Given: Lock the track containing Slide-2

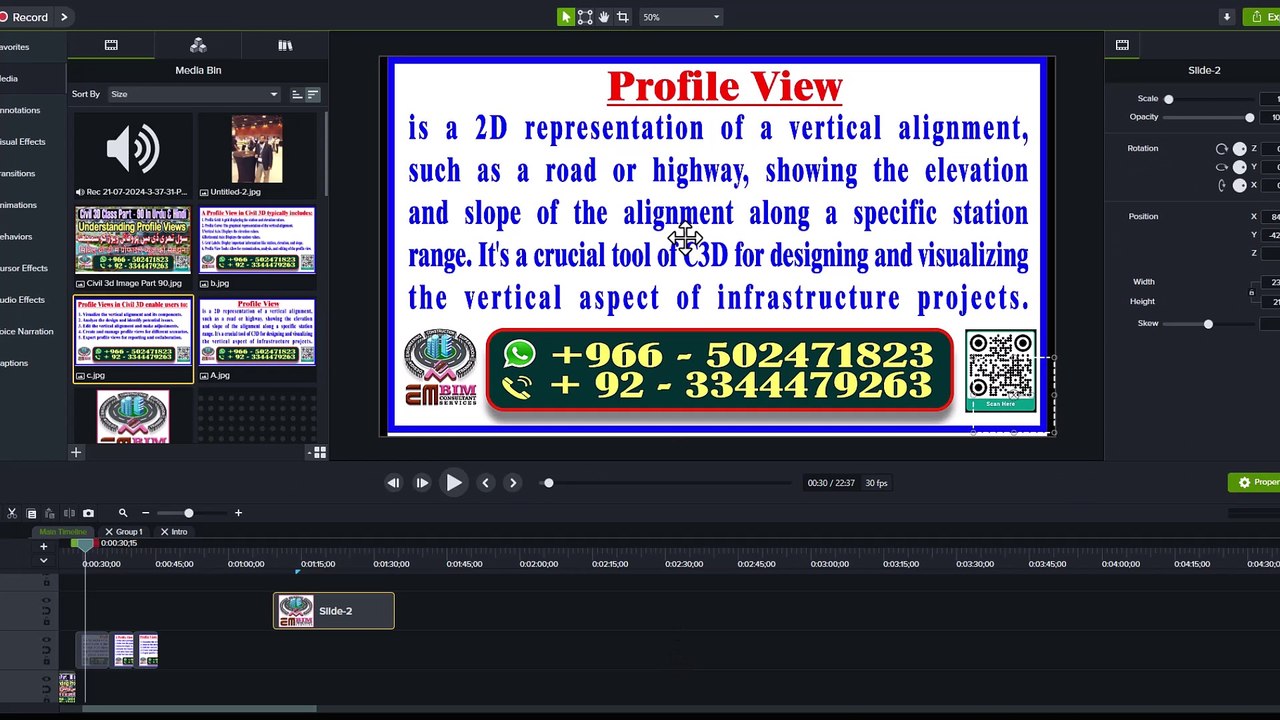Looking at the screenshot, I should [x=46, y=620].
